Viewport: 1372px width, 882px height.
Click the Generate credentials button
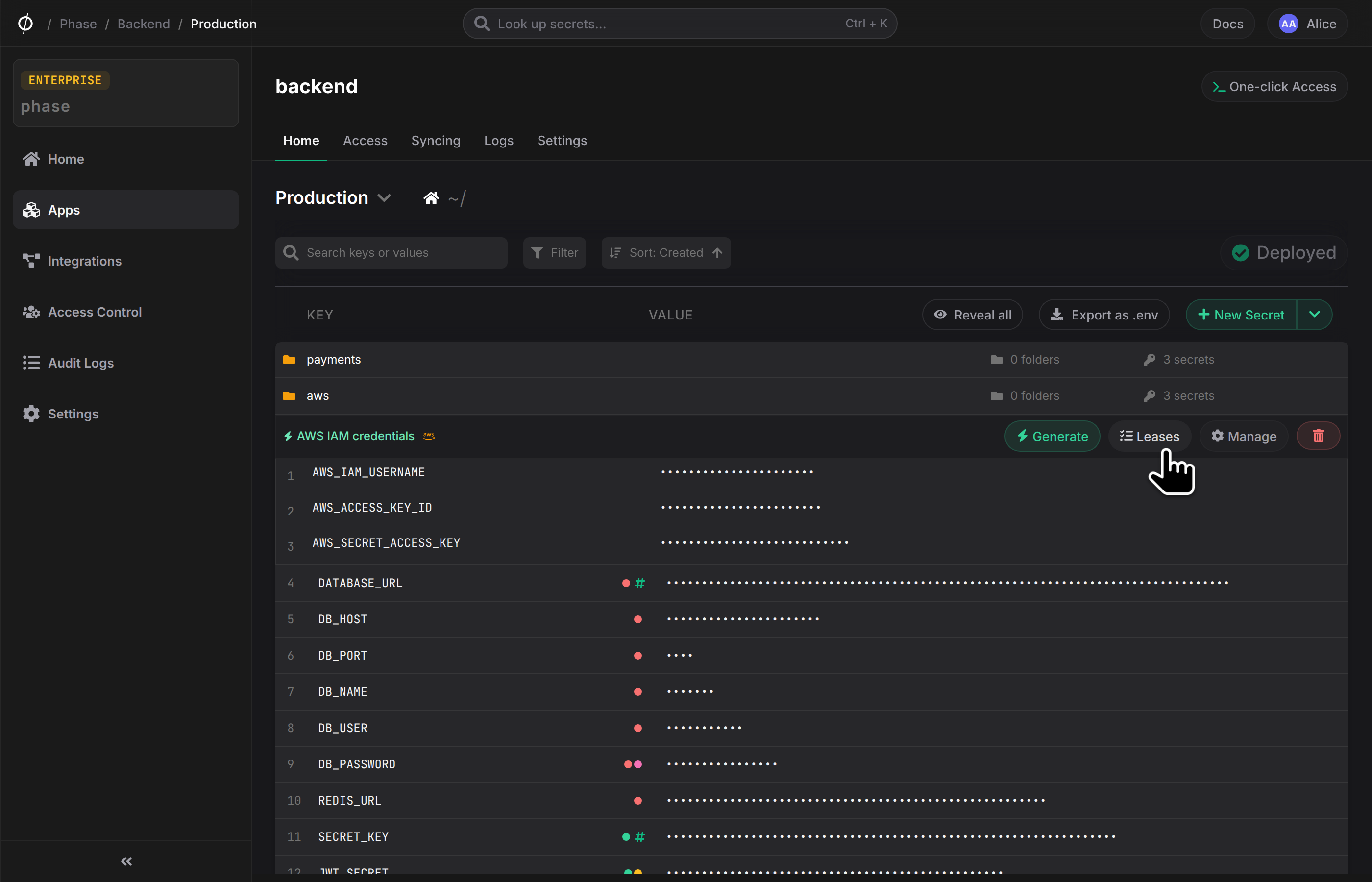[1052, 436]
